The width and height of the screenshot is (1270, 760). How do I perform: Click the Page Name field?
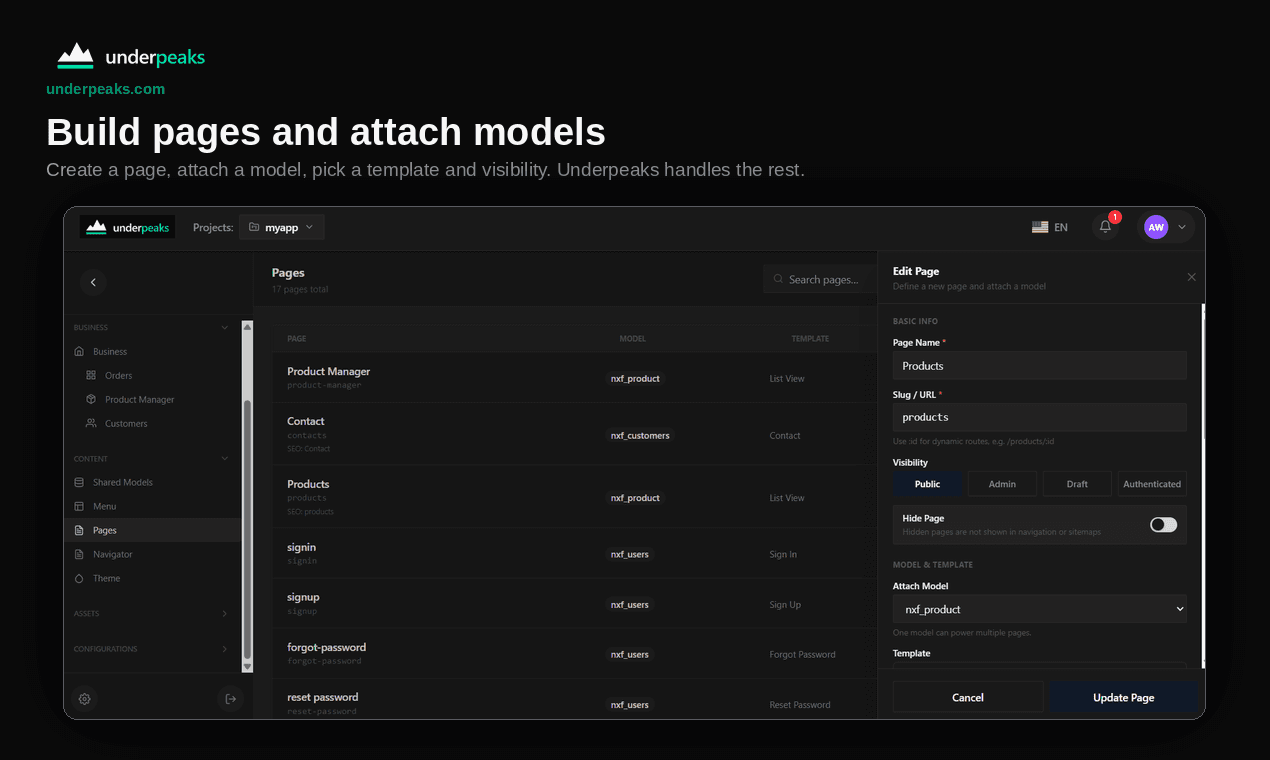(1040, 365)
